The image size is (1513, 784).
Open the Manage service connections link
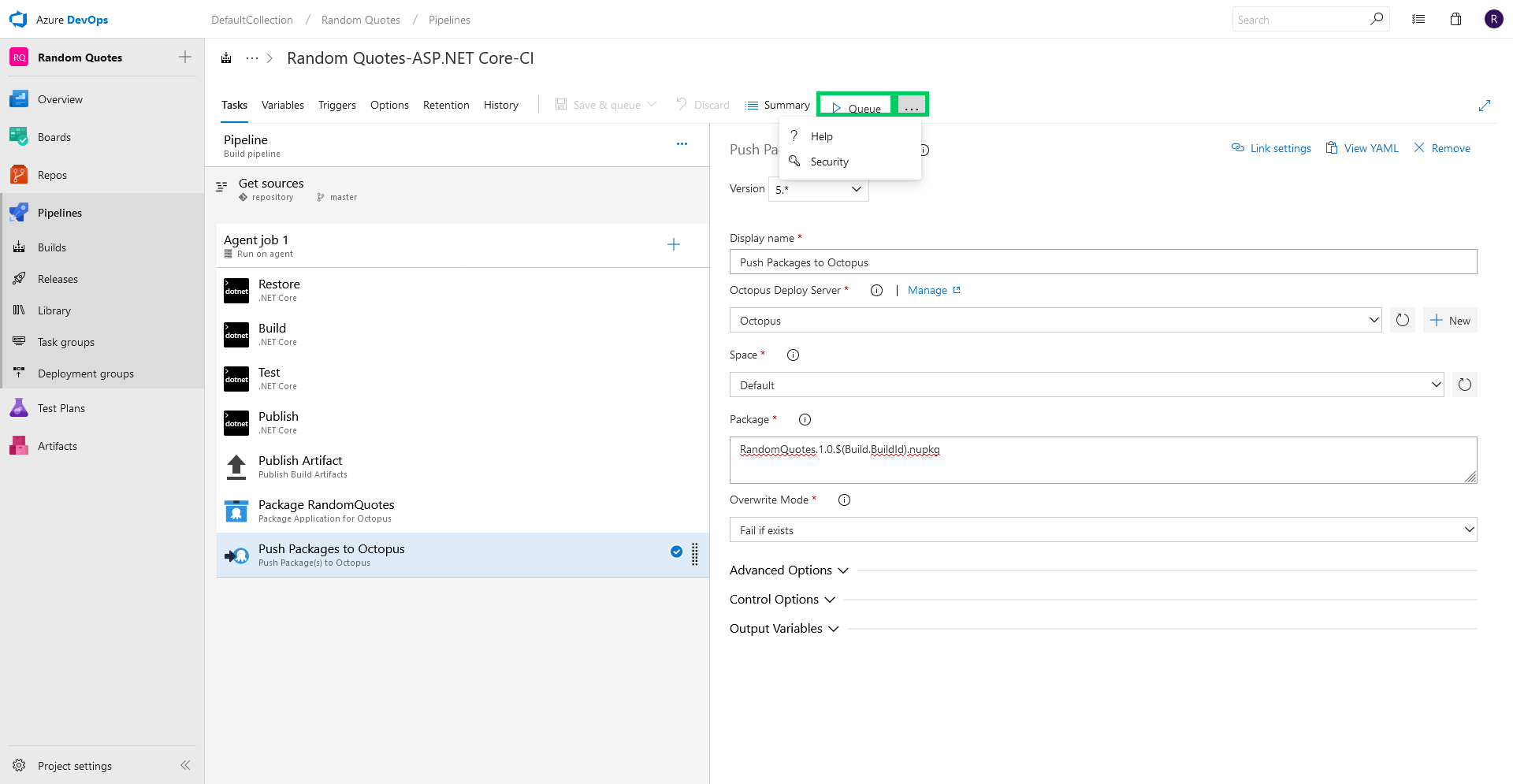coord(934,290)
